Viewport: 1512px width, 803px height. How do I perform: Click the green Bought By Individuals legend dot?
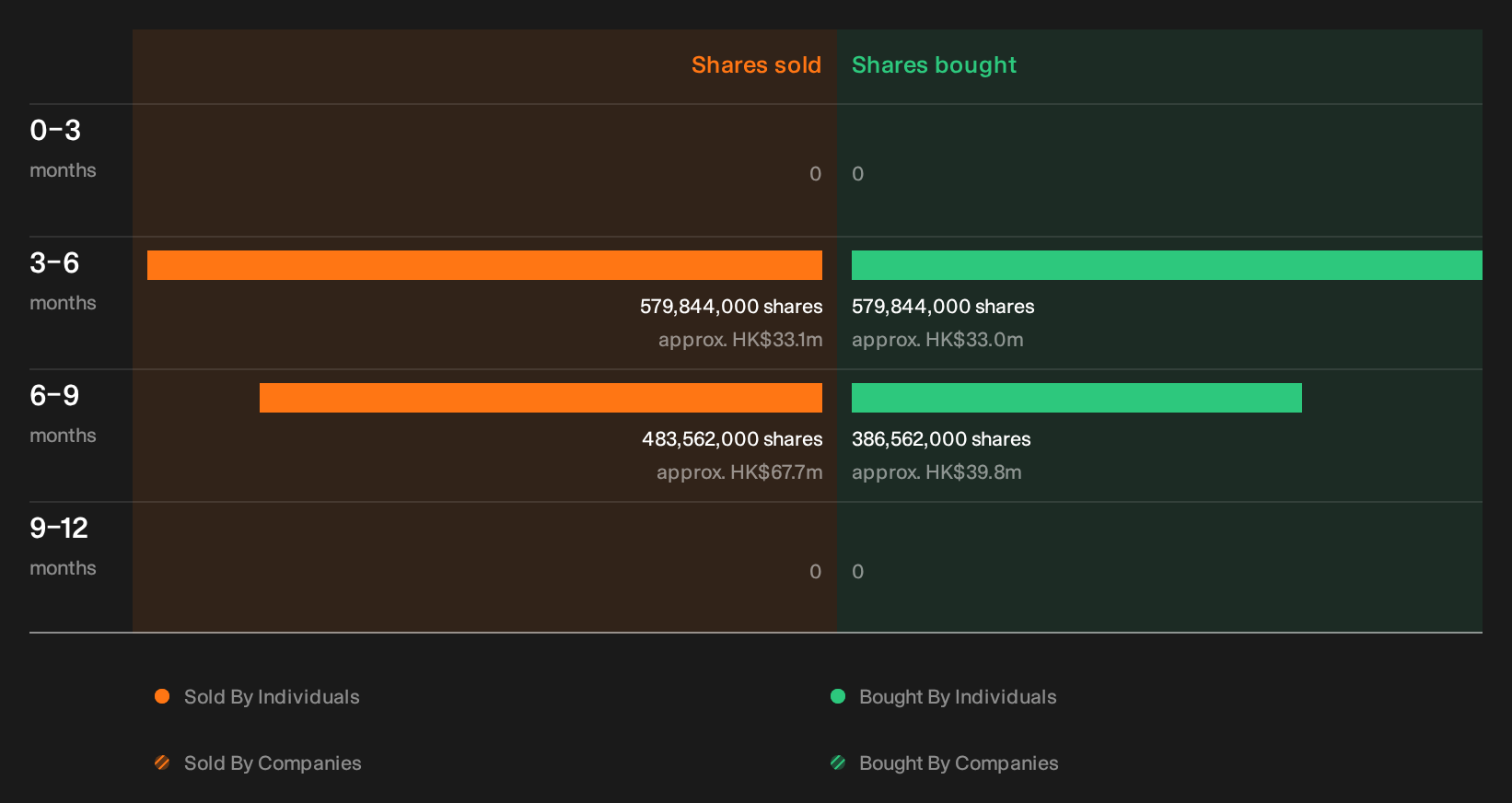(838, 696)
